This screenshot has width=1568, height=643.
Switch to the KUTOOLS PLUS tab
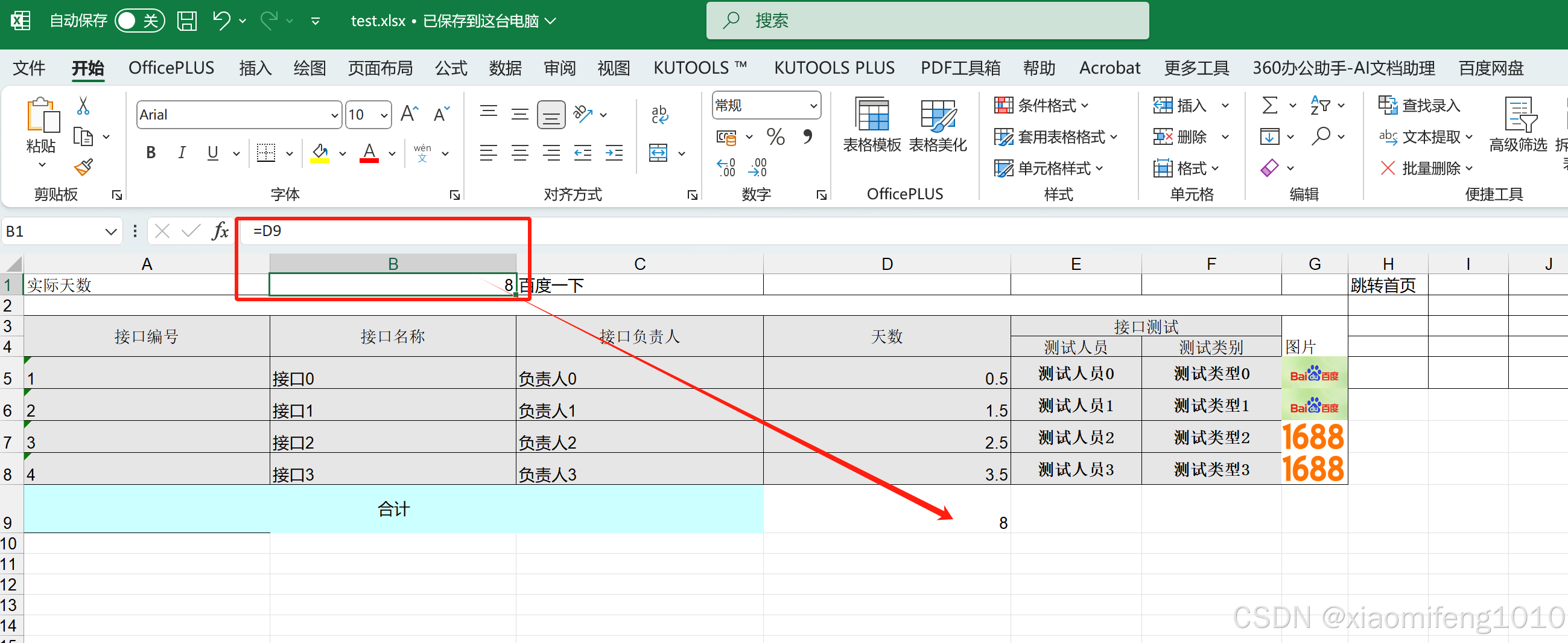pos(834,68)
